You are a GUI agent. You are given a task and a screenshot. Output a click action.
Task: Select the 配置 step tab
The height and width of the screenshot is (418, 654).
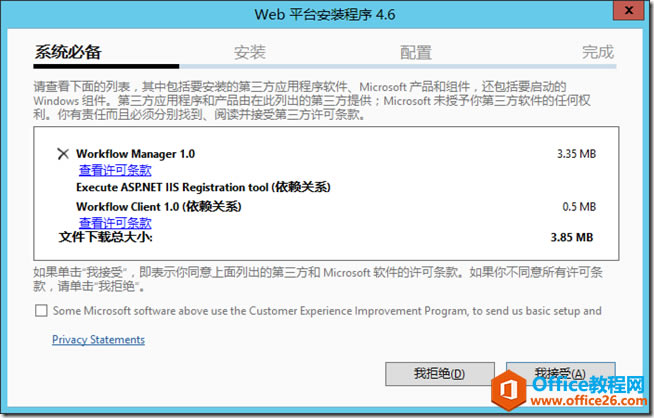pos(415,52)
